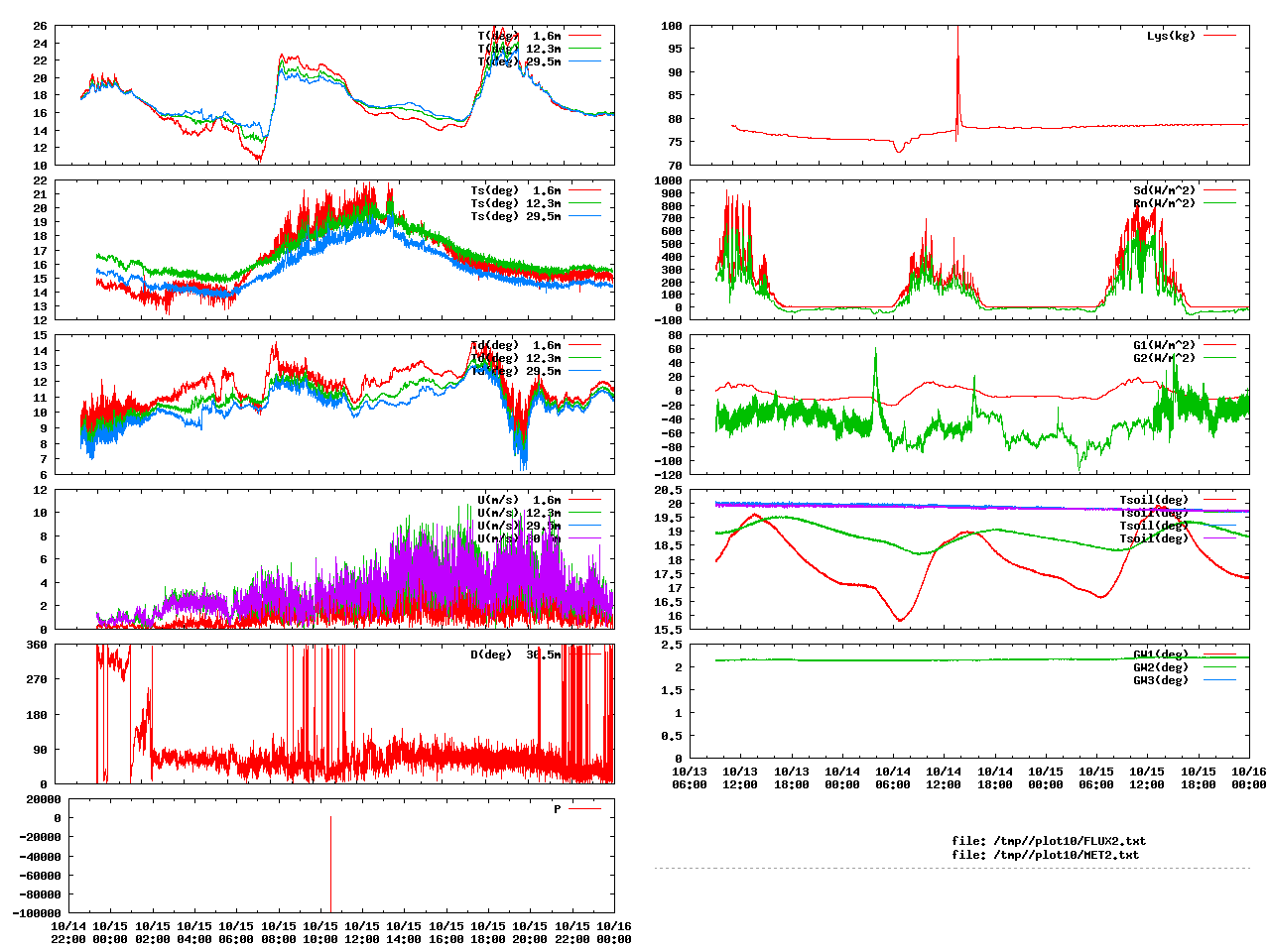Select the 'U(m/s) 12.3m' legend label

click(519, 513)
